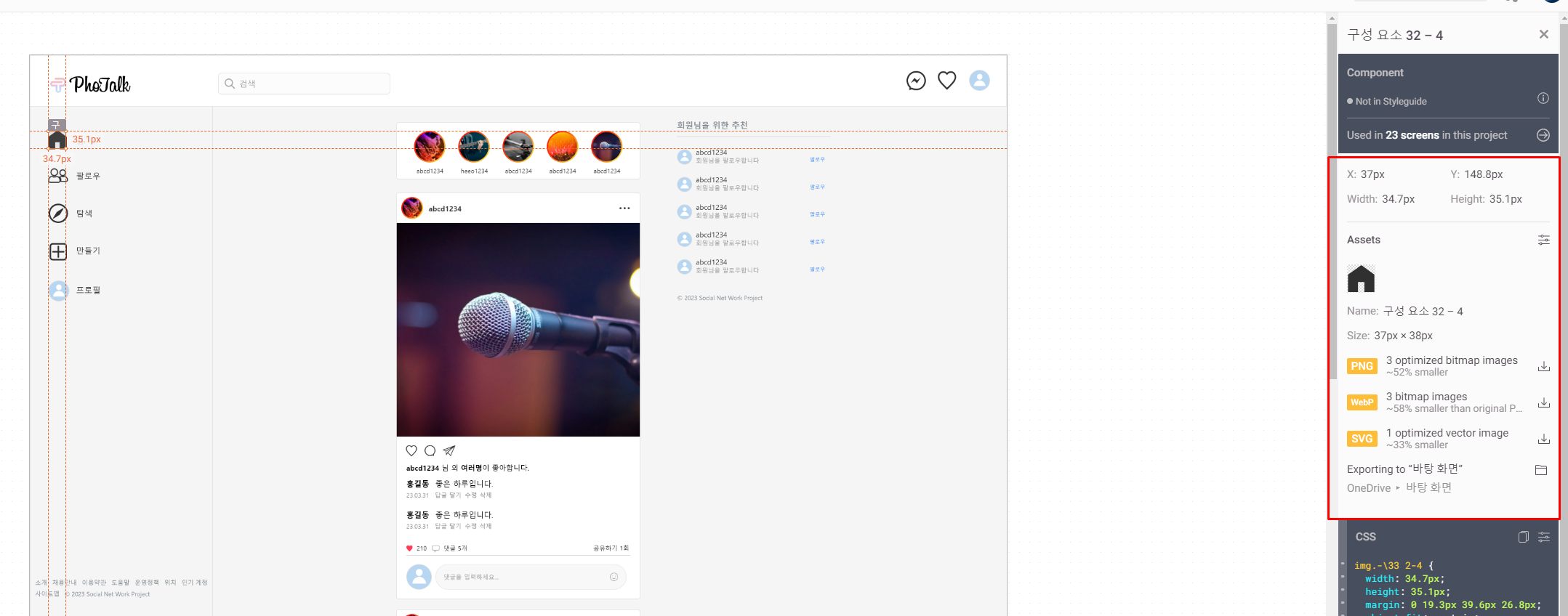
Task: Open the post's three-dot options menu
Action: click(x=624, y=208)
